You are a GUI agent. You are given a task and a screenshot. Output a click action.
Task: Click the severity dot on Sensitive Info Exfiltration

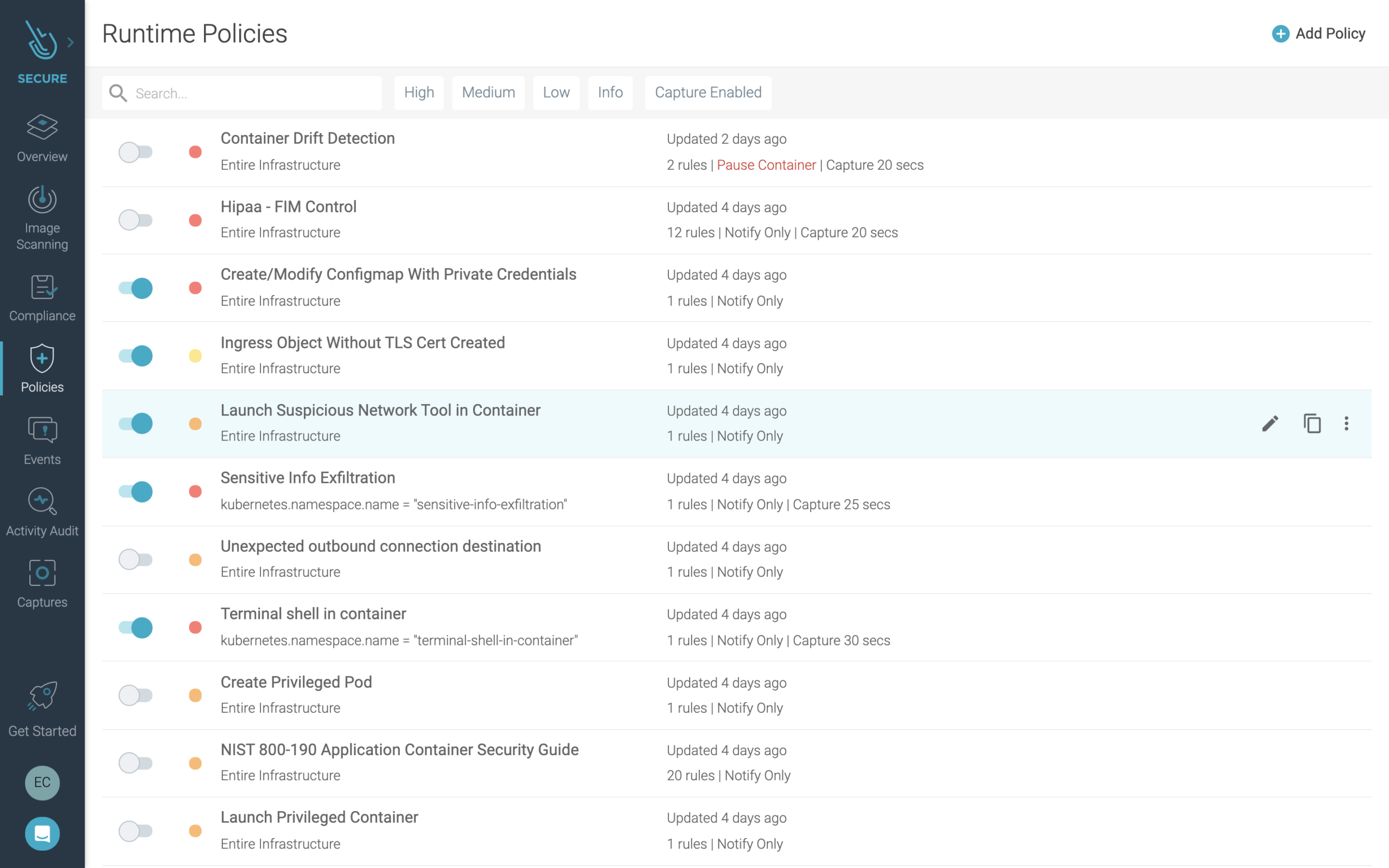click(x=196, y=492)
